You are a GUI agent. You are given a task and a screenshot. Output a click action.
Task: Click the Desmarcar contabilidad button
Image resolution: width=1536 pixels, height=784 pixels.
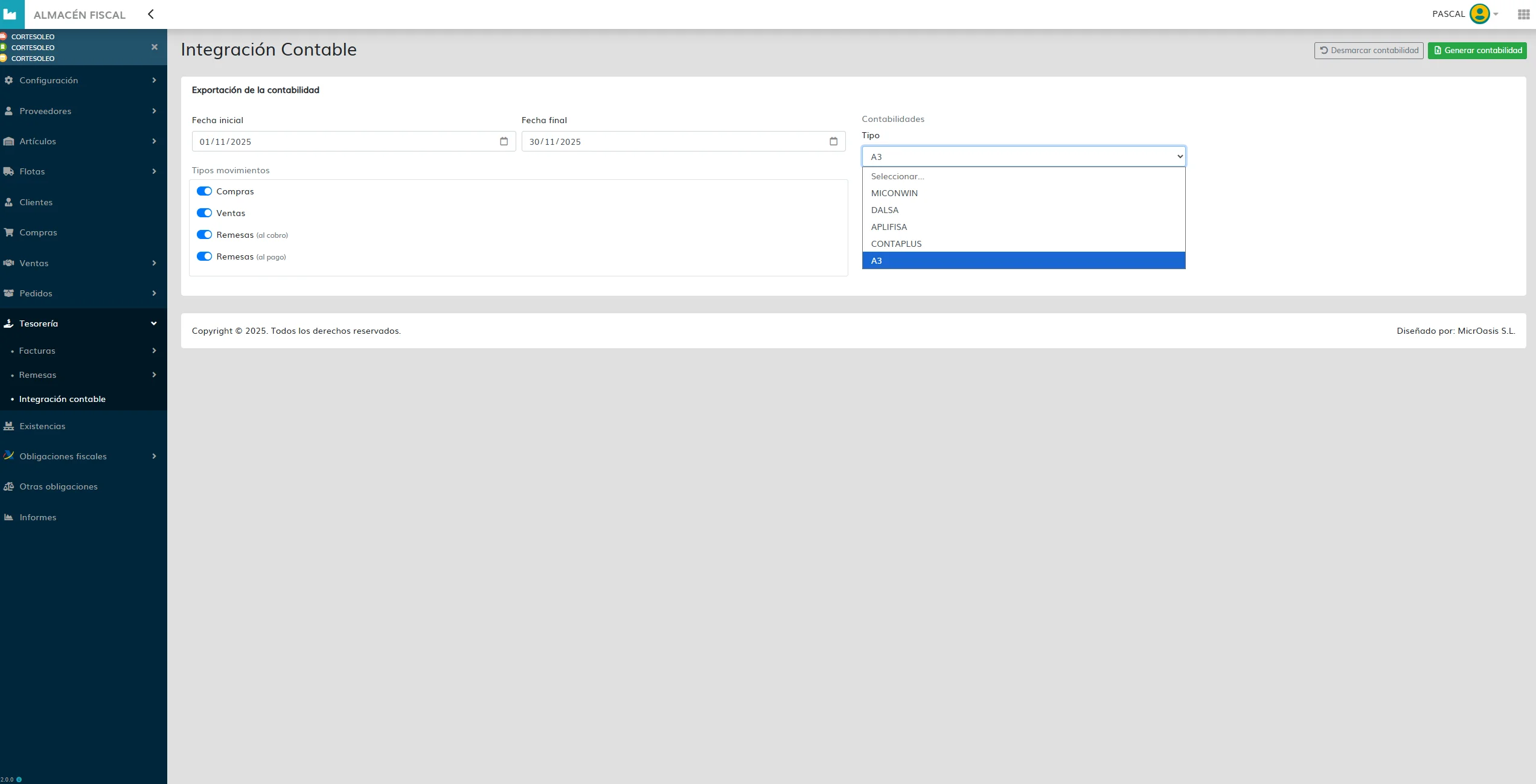coord(1369,51)
